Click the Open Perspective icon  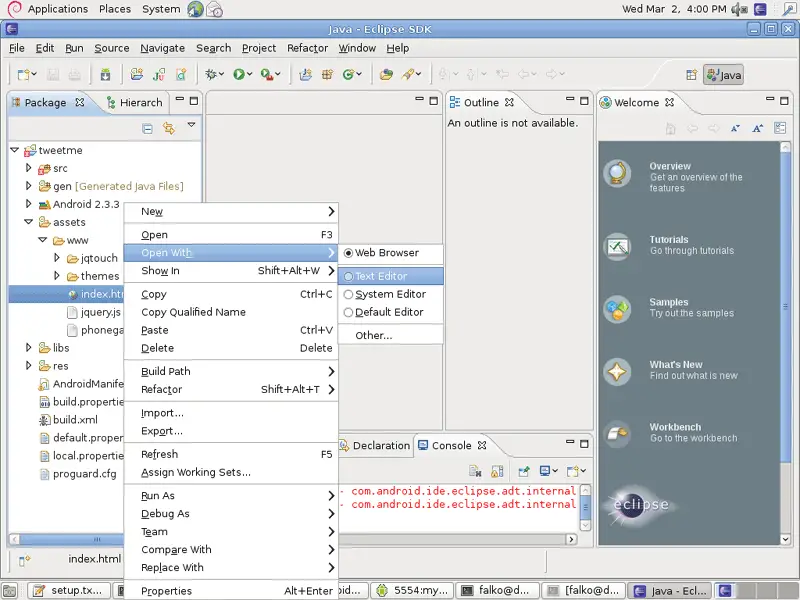pos(691,75)
